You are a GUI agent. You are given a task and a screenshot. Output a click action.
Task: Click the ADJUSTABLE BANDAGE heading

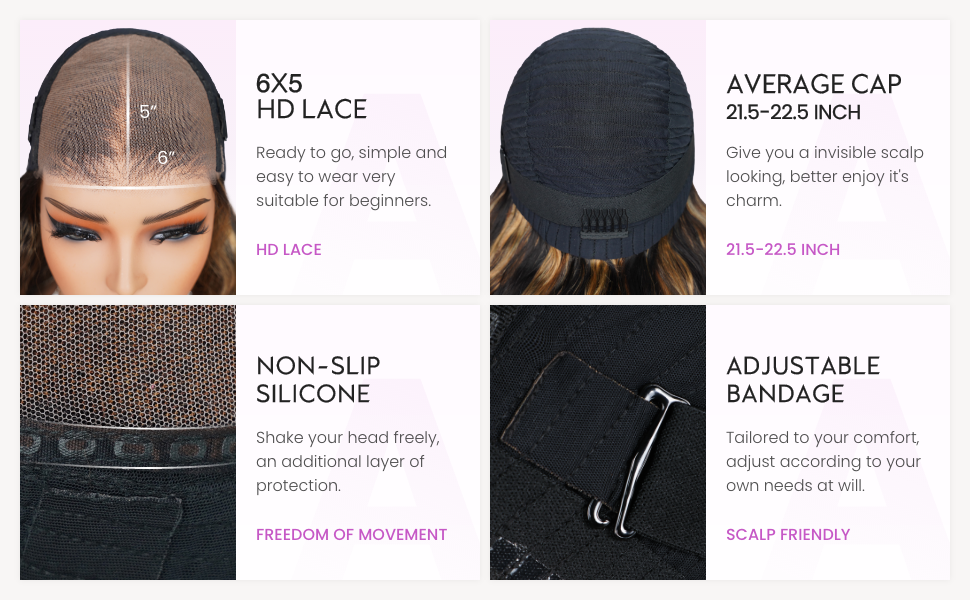coord(802,379)
